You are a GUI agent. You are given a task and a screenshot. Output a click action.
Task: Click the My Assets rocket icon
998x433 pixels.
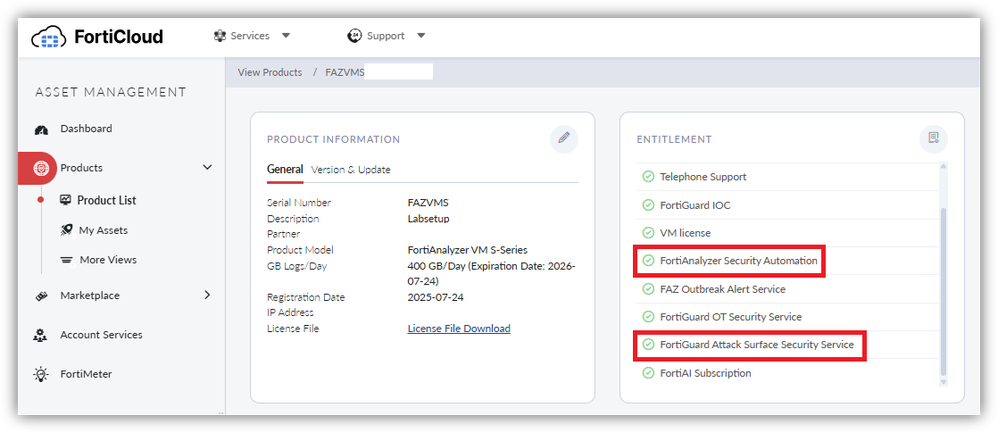pos(66,230)
